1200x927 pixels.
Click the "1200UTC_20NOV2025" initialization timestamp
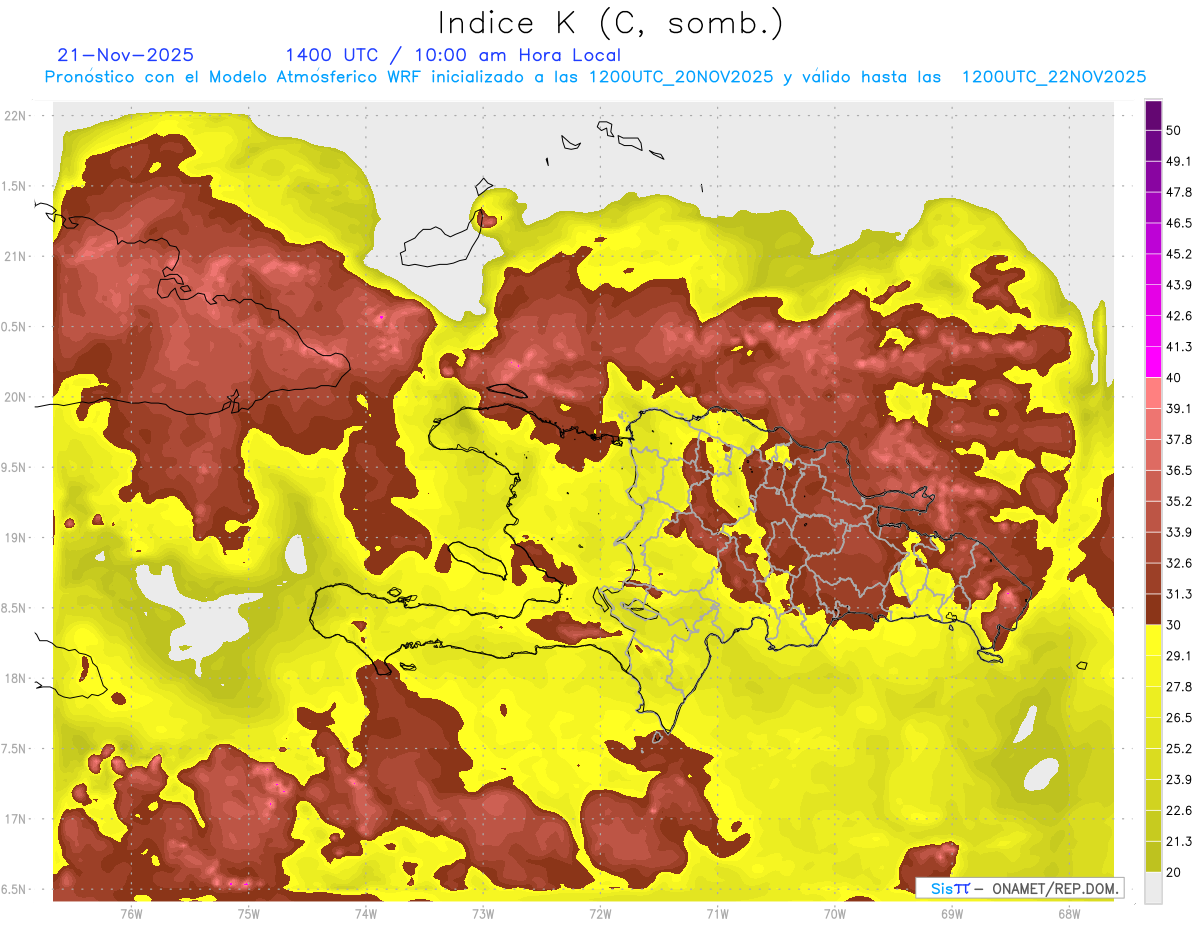coord(680,77)
